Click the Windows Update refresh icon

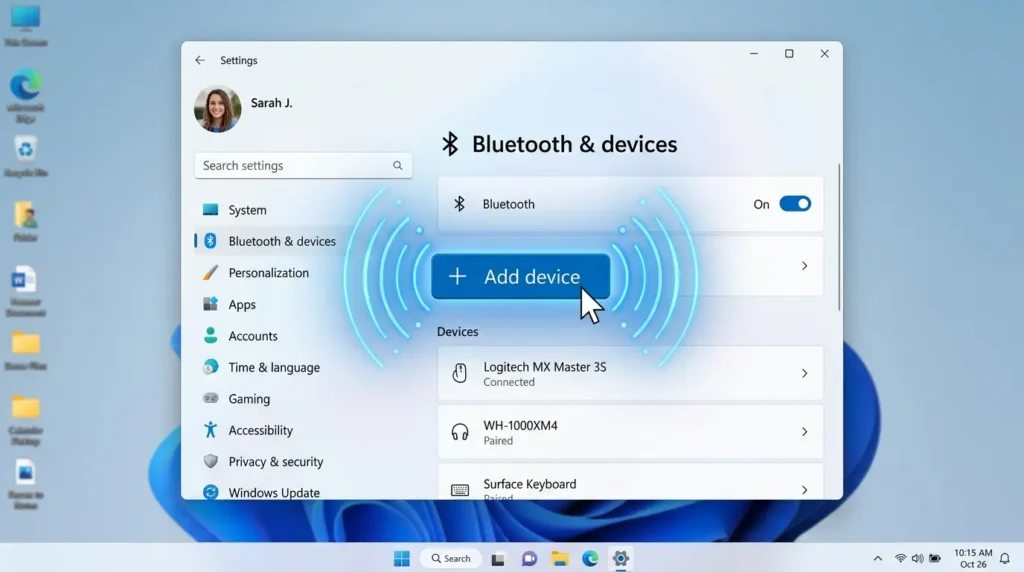(x=210, y=492)
